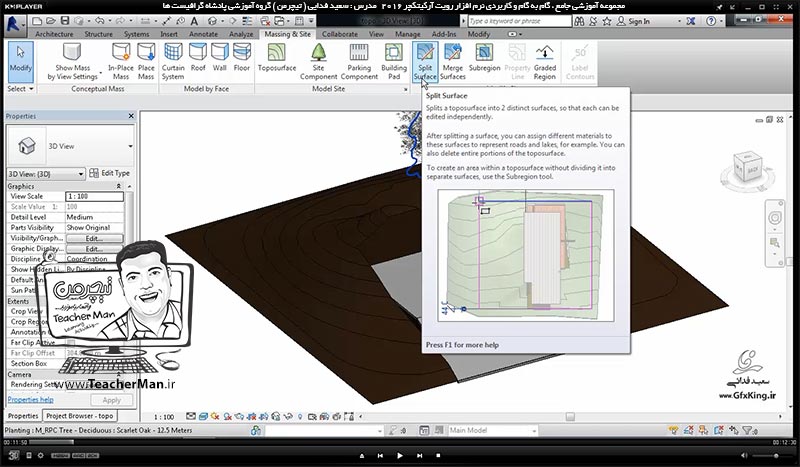The image size is (800, 467).
Task: Click the Graphic Display Options Edit button
Action: pyautogui.click(x=94, y=249)
